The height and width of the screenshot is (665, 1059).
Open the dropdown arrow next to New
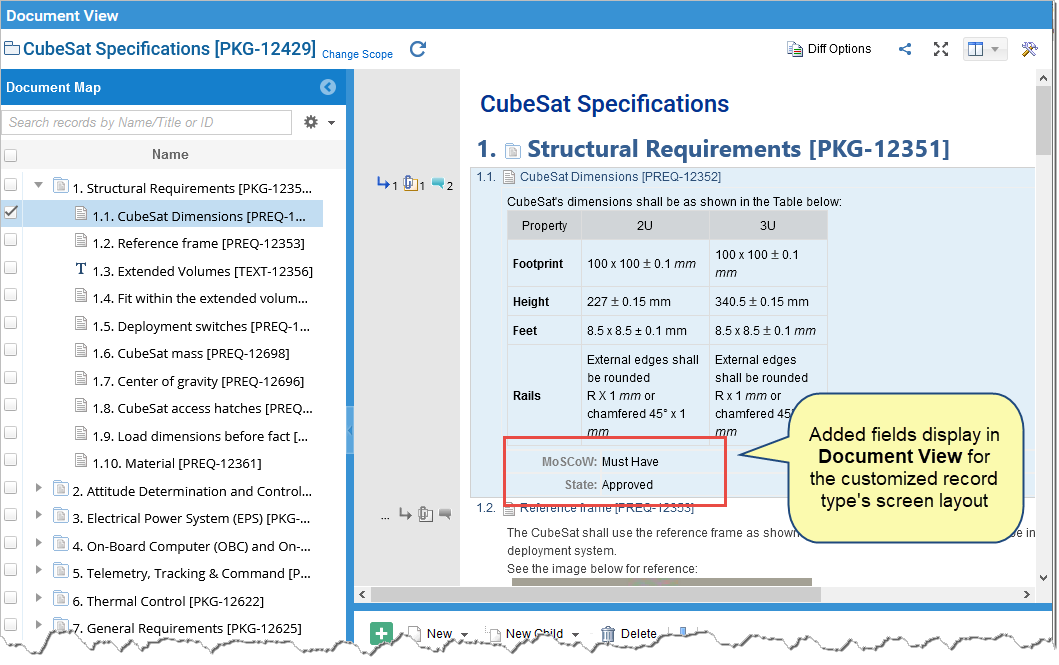pyautogui.click(x=464, y=635)
